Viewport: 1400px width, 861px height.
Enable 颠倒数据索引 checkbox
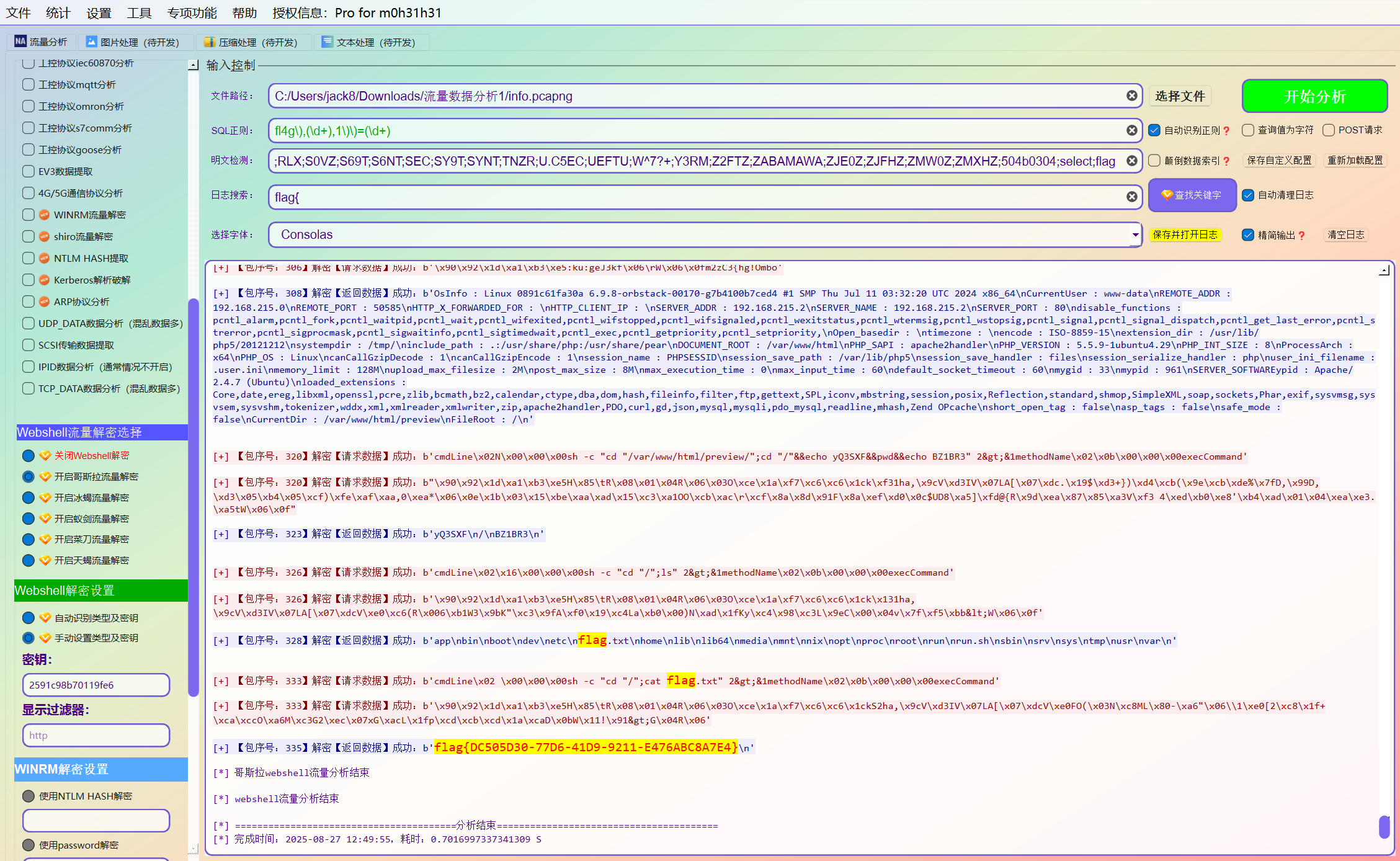(x=1154, y=161)
